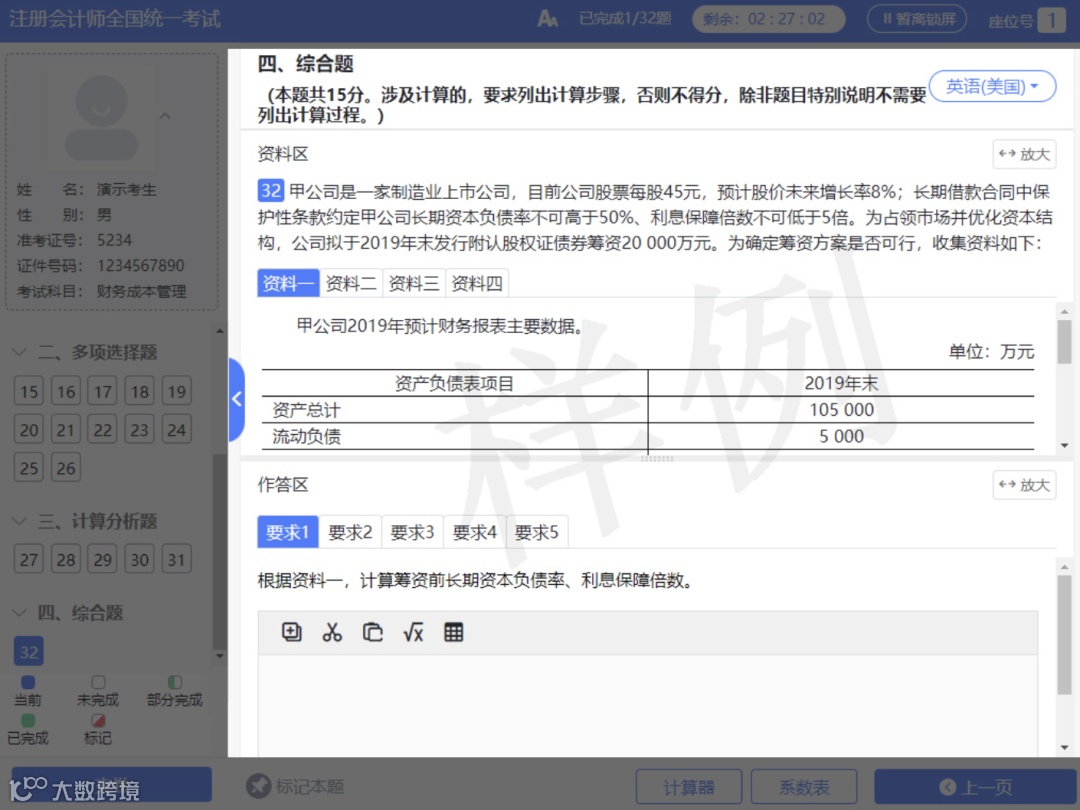
Task: Click the resize handle between 资料区 and 作答区
Action: (x=657, y=458)
